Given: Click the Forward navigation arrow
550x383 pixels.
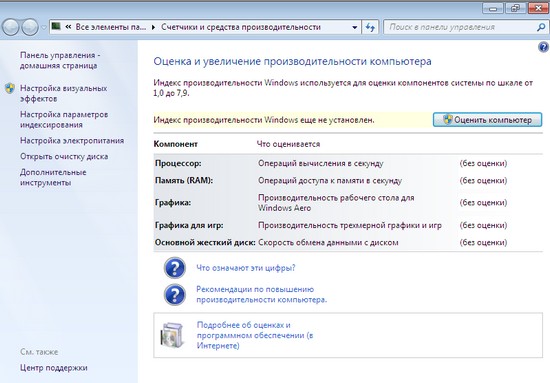Looking at the screenshot, I should point(30,27).
